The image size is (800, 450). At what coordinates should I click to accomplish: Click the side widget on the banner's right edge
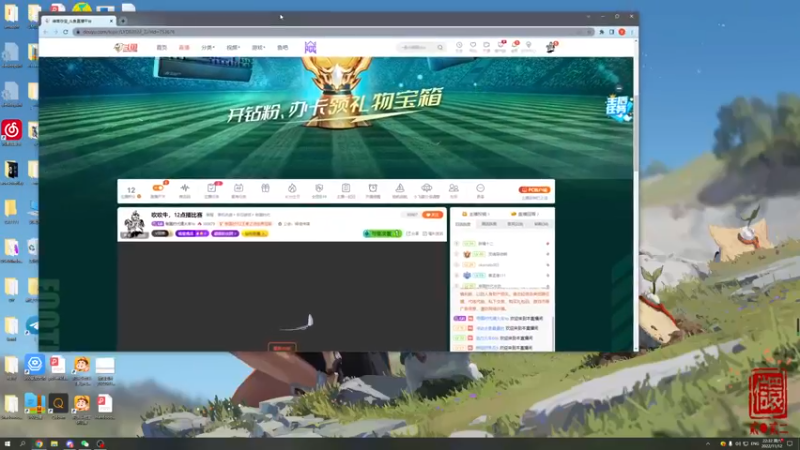[619, 108]
